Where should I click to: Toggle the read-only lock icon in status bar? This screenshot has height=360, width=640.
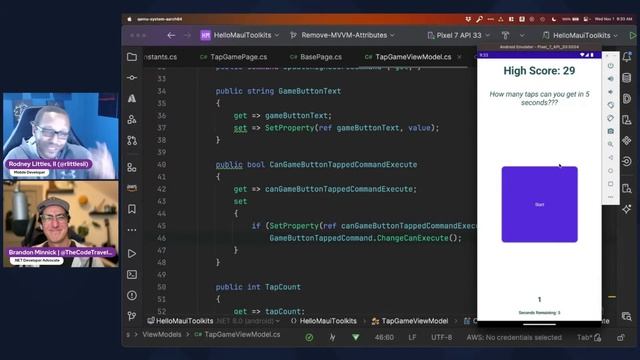(x=621, y=338)
